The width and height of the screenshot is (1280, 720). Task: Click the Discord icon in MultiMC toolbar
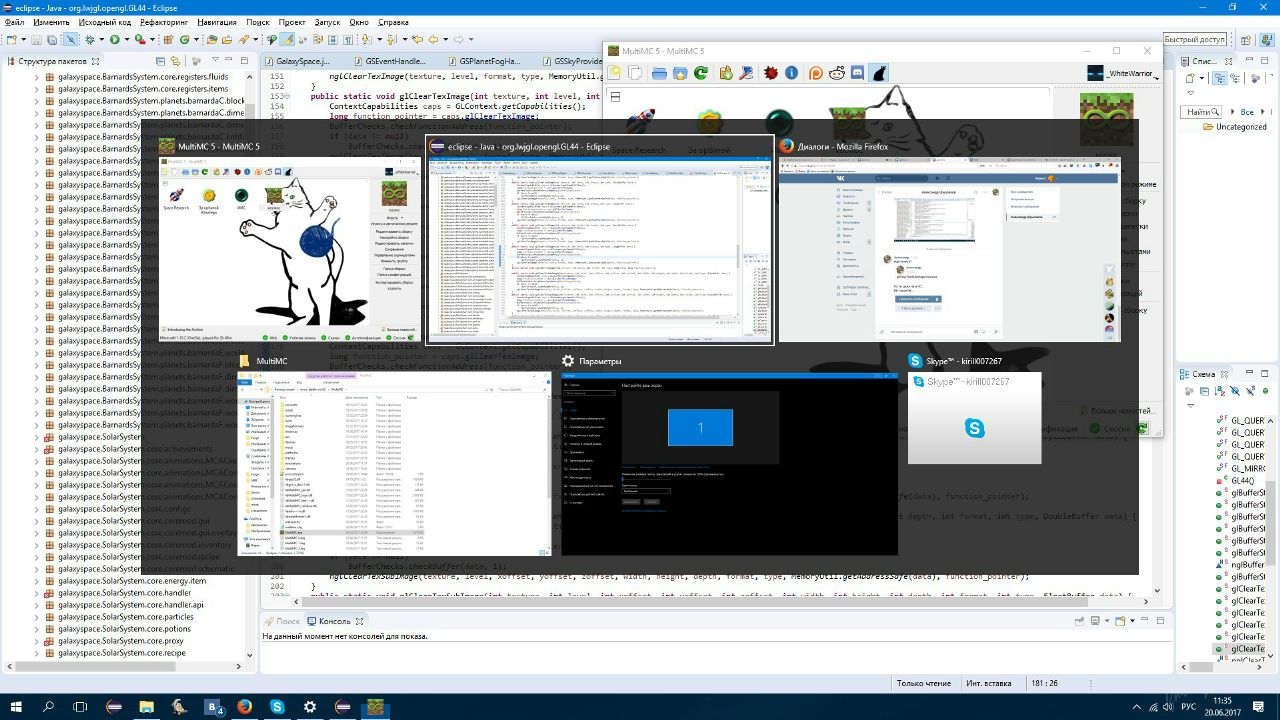click(x=857, y=72)
